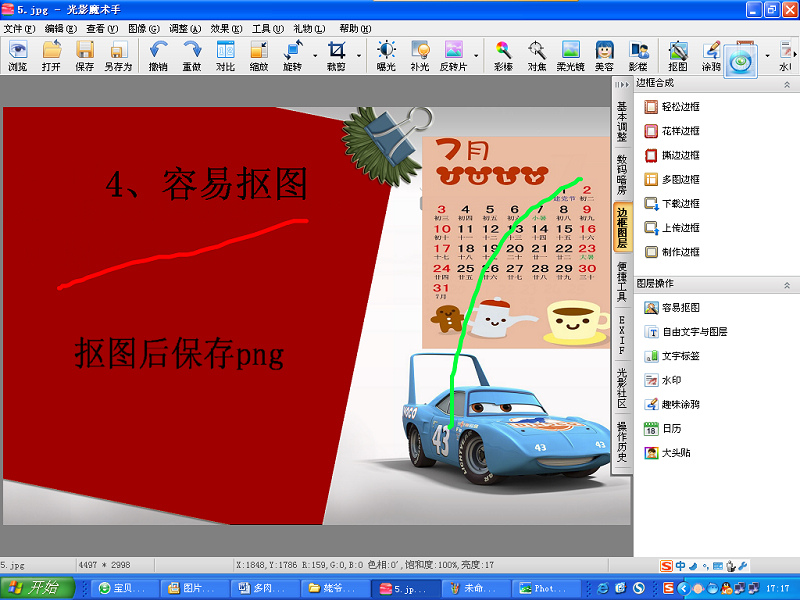This screenshot has width=800, height=600.
Task: Open the 帮助 menu
Action: point(355,29)
